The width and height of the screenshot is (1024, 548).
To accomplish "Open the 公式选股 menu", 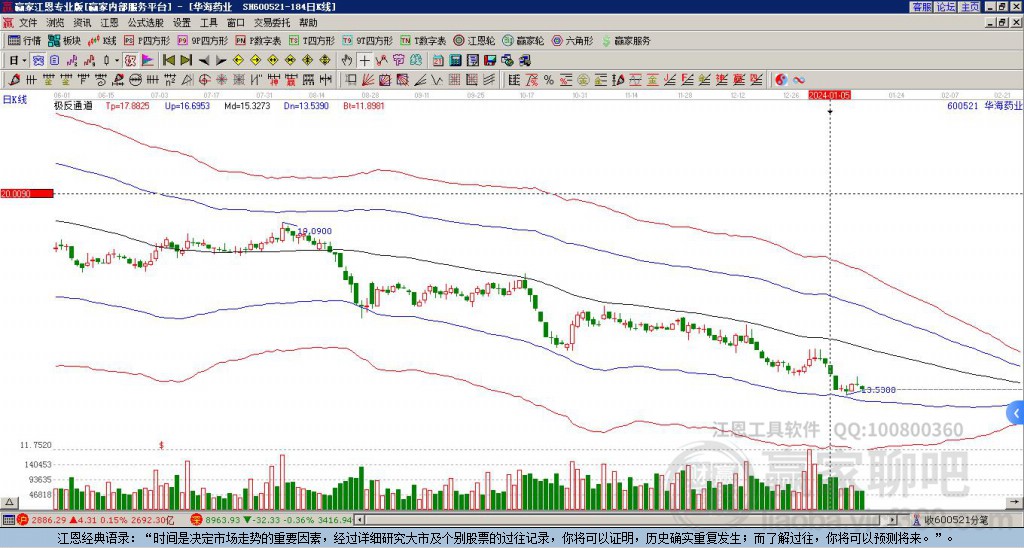I will (x=146, y=23).
